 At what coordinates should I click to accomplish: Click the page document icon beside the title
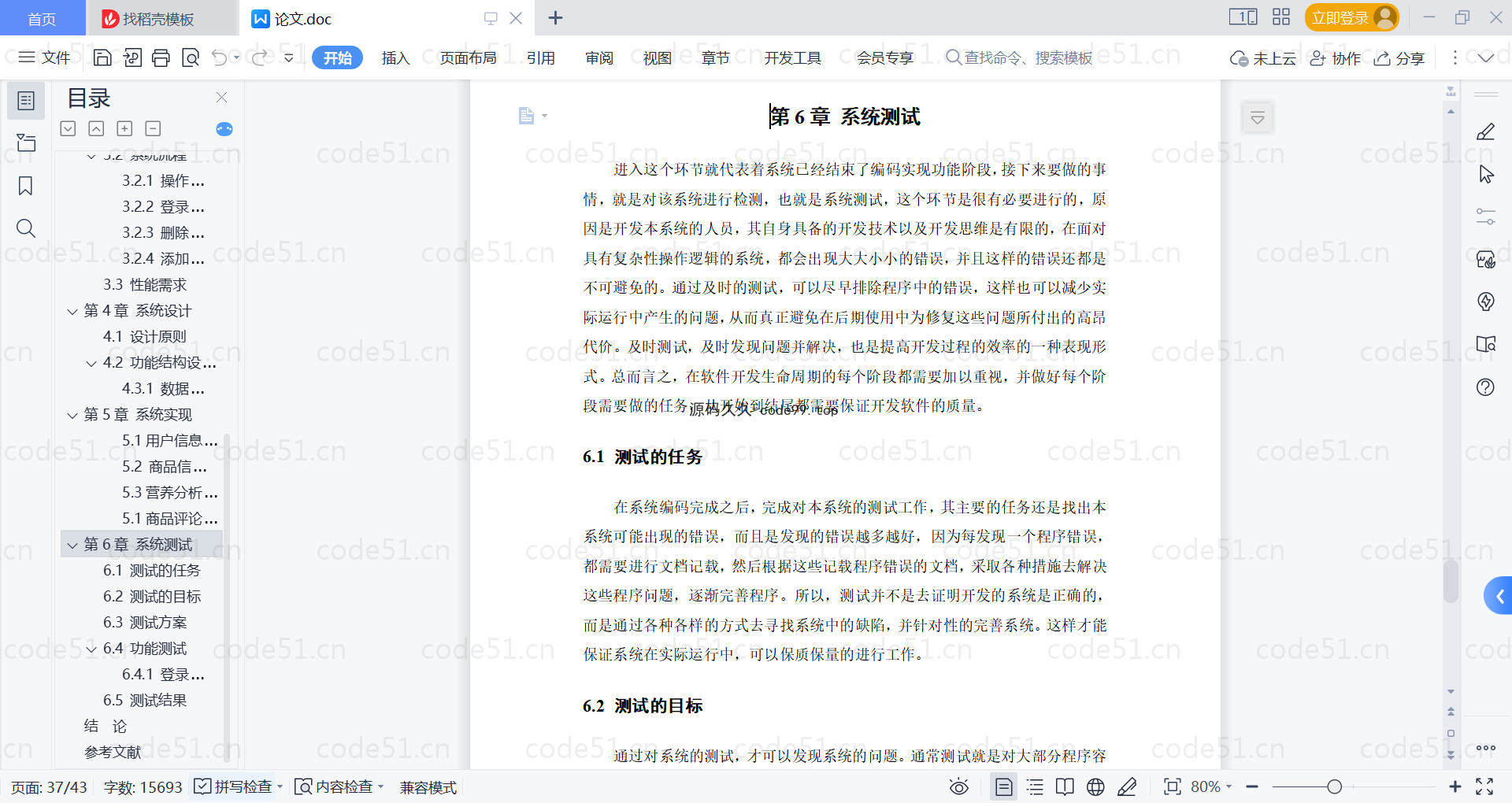click(x=526, y=117)
